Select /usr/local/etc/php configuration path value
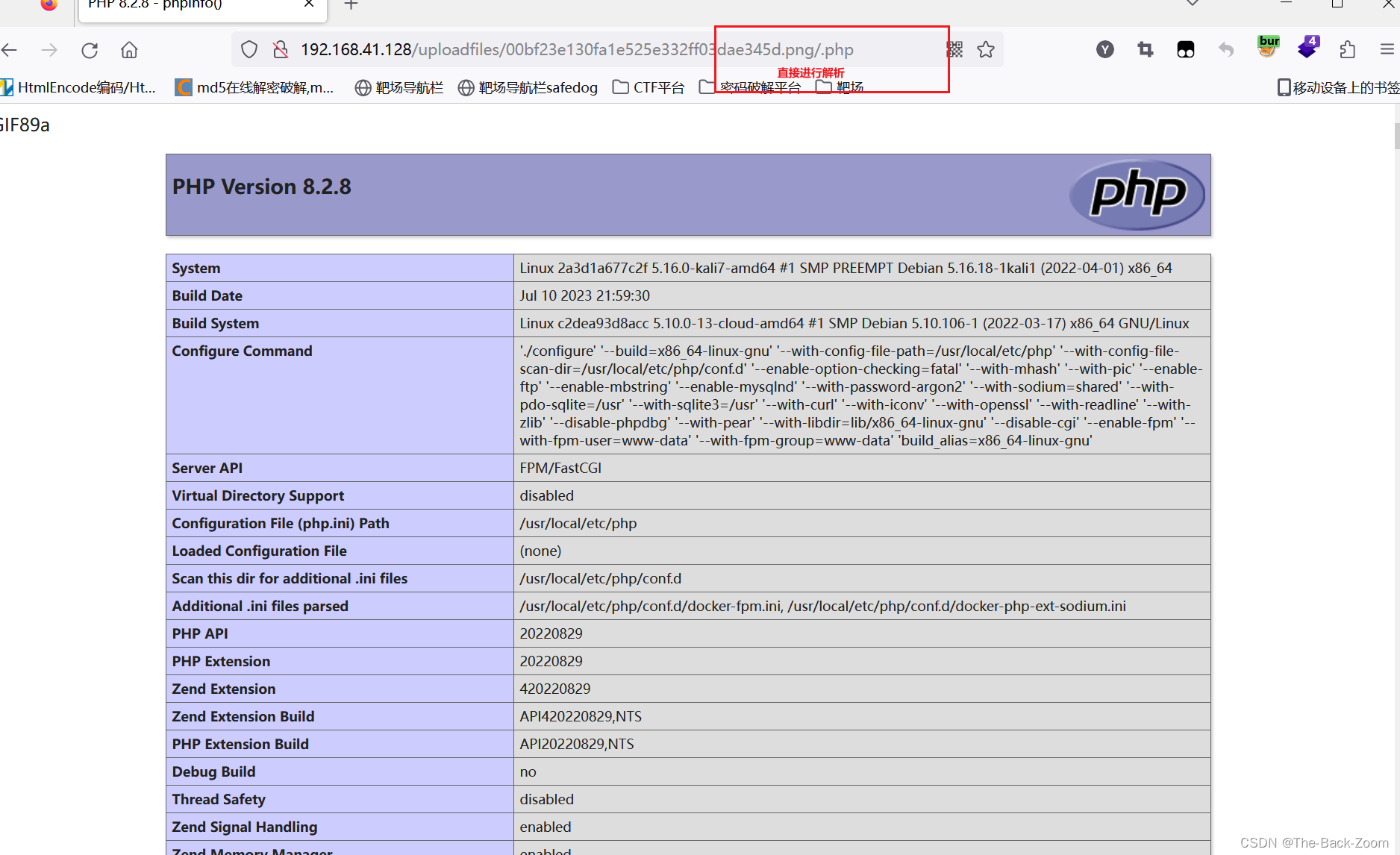1400x855 pixels. 578,523
